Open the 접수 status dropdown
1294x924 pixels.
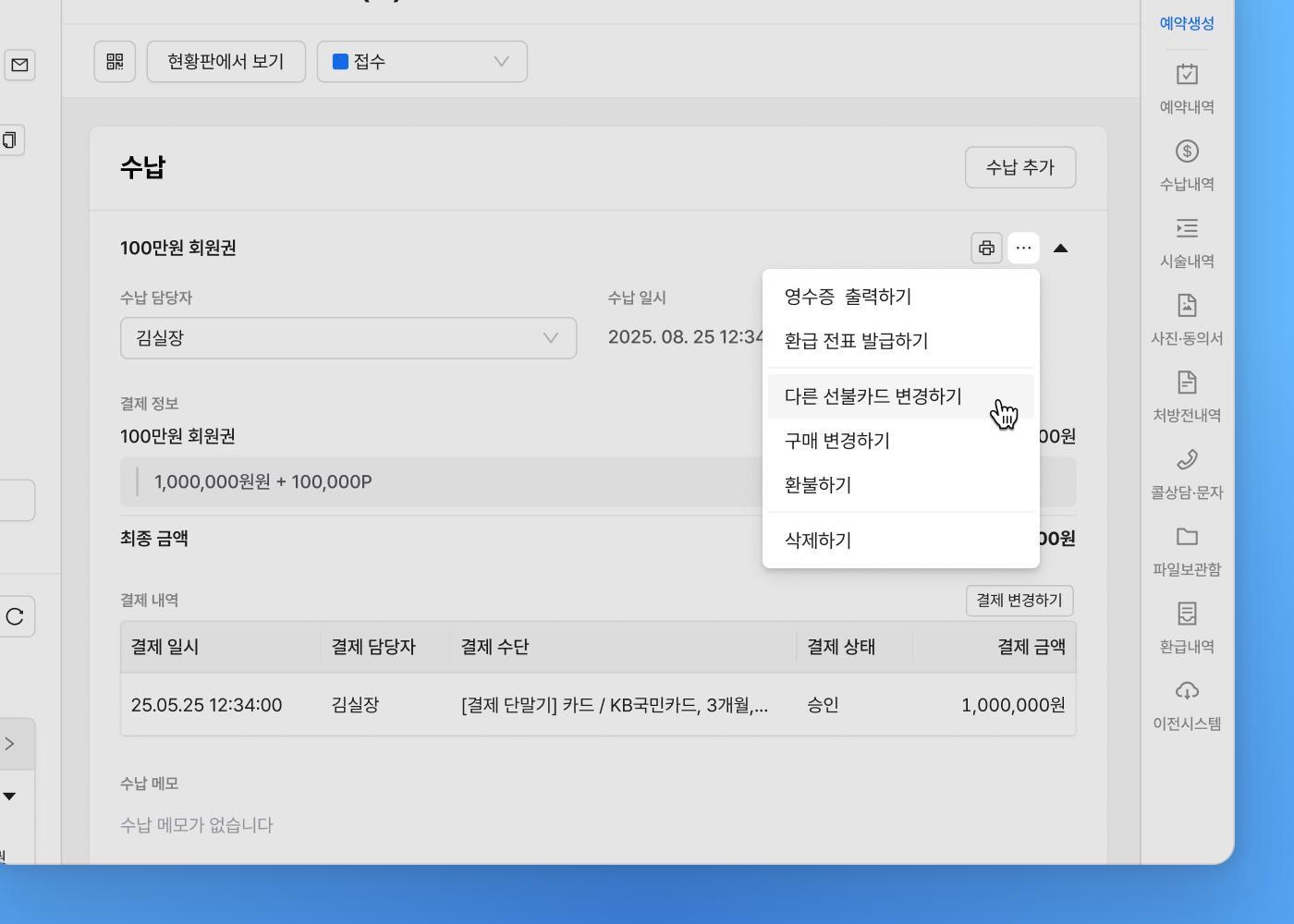click(x=421, y=62)
